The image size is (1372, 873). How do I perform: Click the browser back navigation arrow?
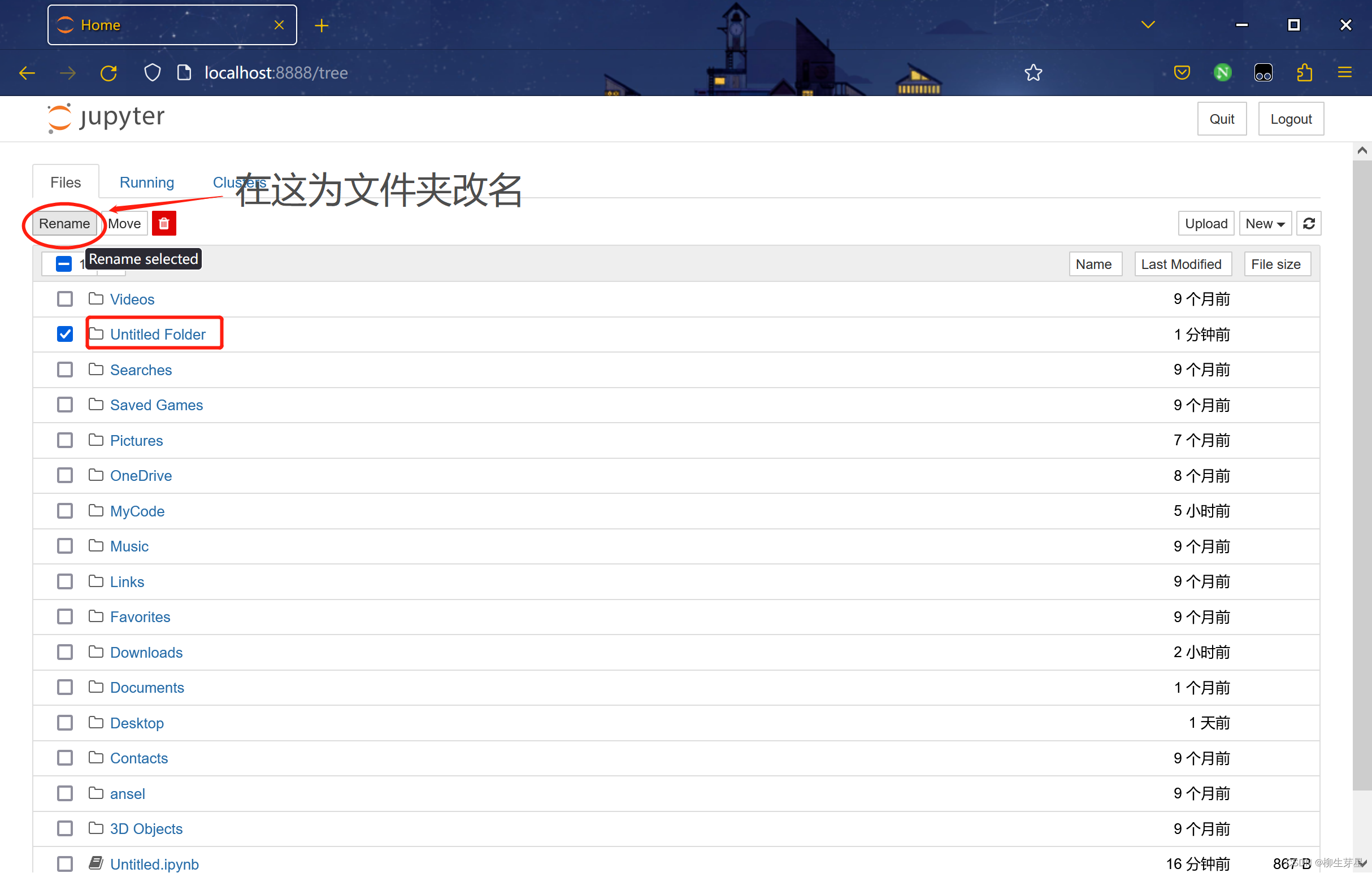click(27, 72)
